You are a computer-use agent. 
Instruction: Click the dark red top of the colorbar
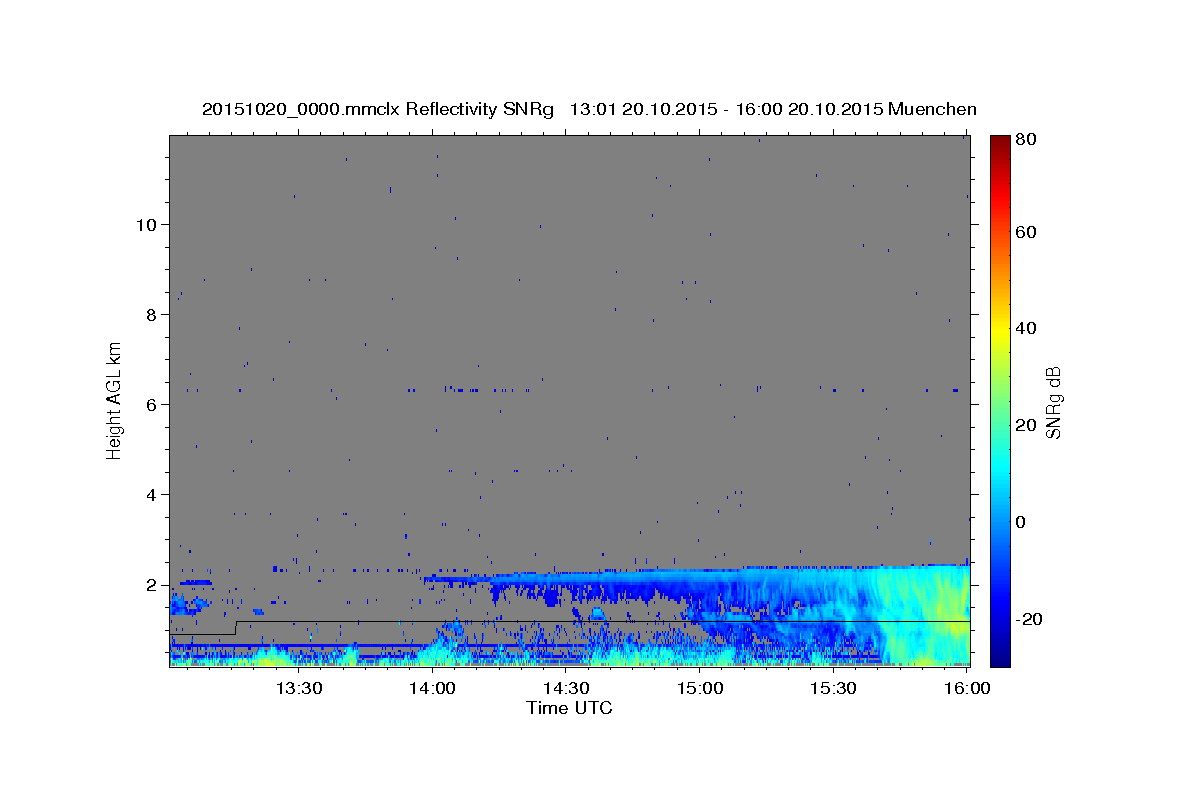click(x=1000, y=143)
